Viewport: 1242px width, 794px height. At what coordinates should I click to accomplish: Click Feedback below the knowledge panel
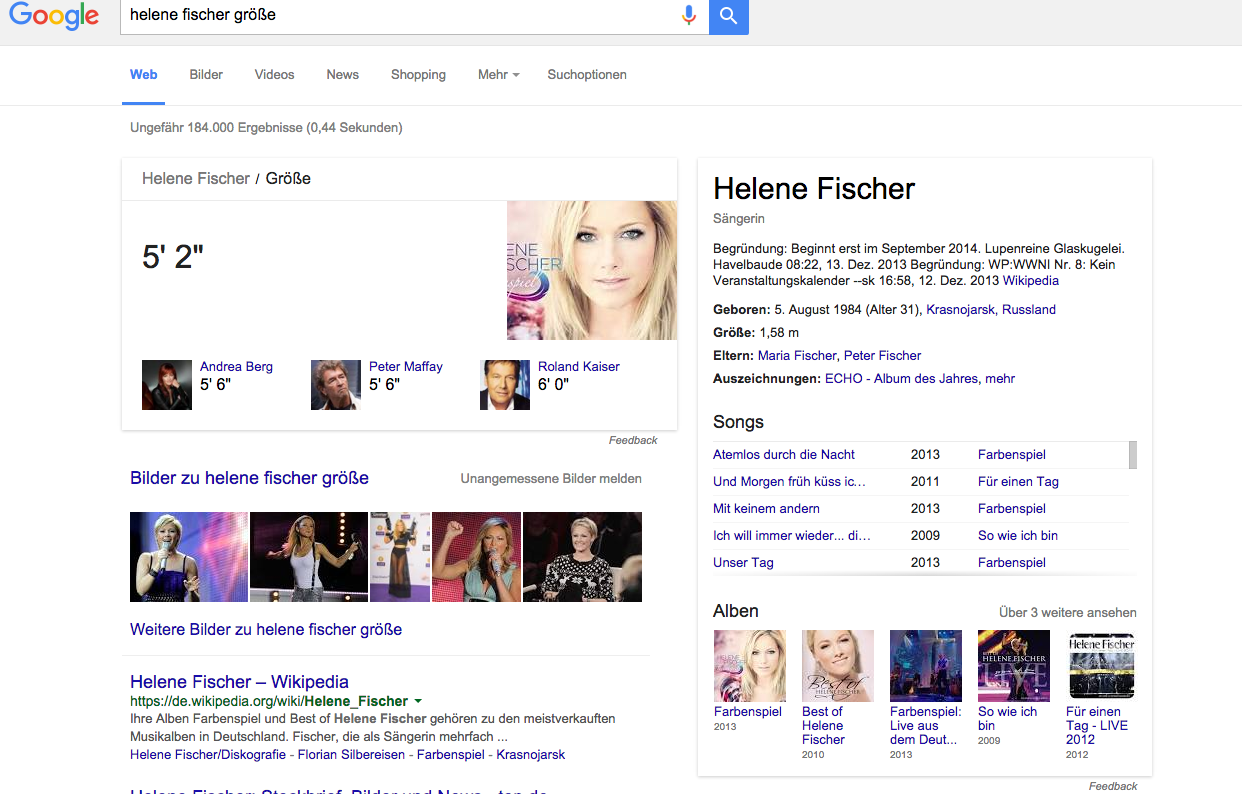[1113, 786]
